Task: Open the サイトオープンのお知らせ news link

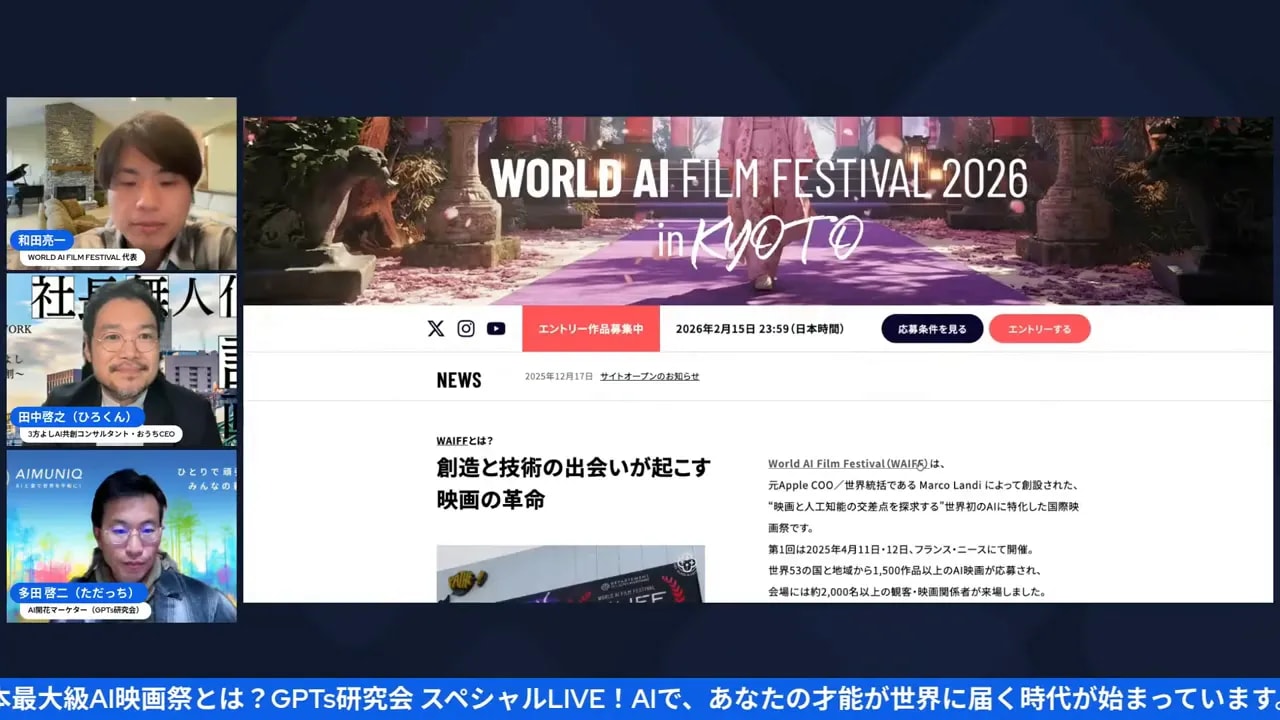Action: [649, 375]
